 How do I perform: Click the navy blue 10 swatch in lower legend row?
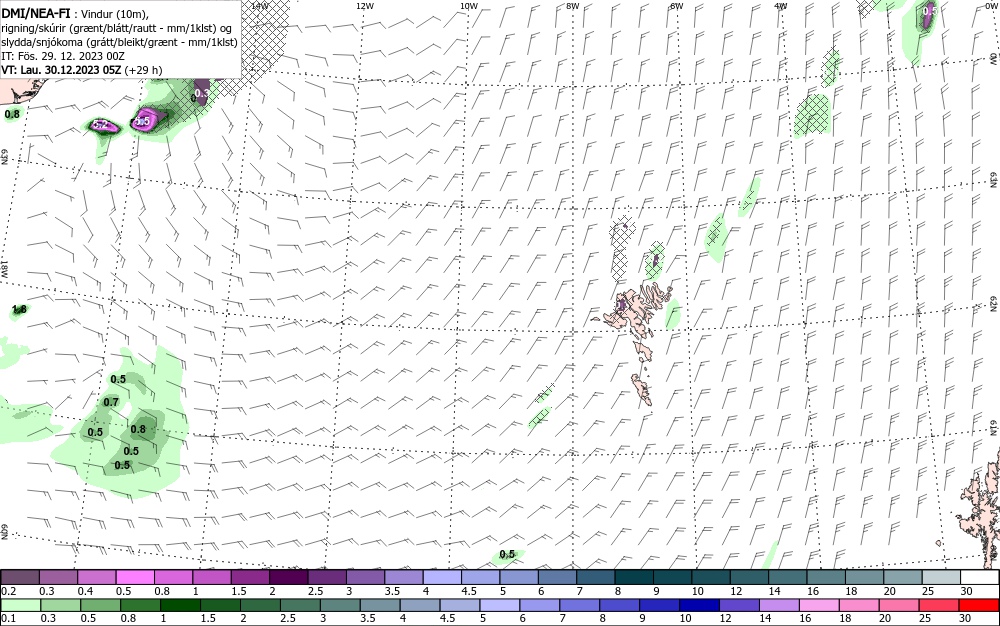pyautogui.click(x=700, y=606)
